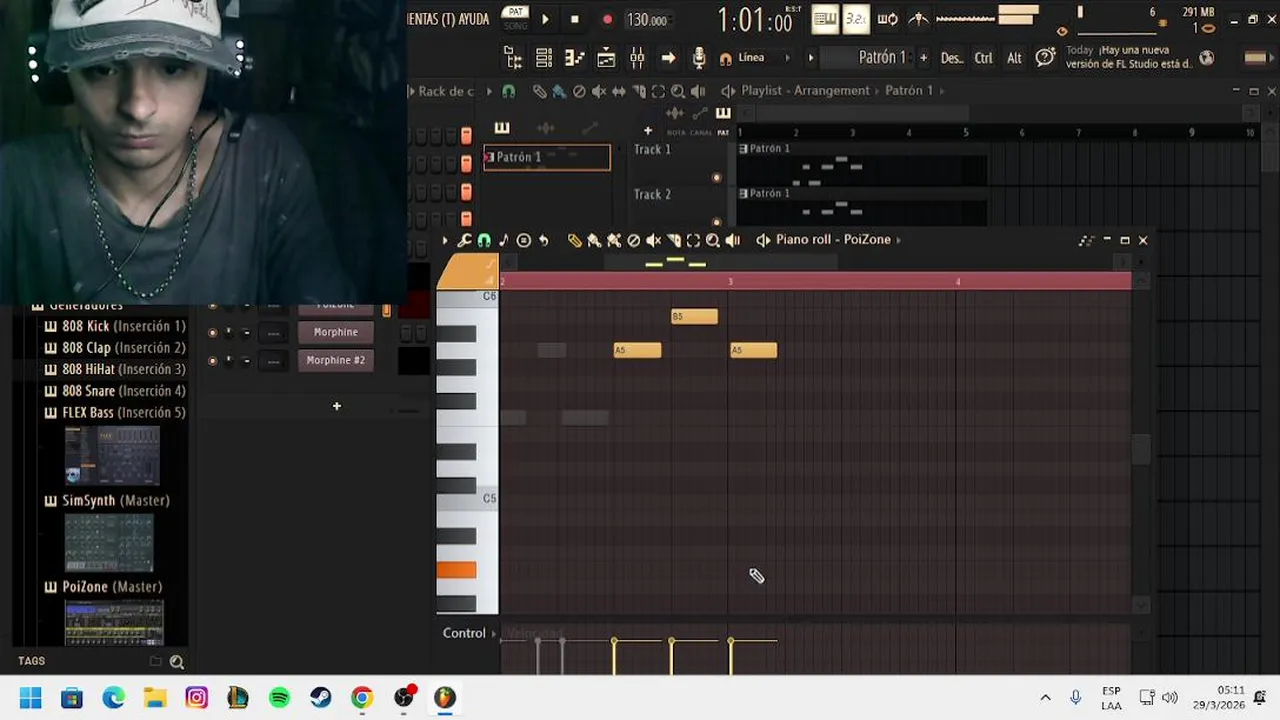Show hidden system tray icons
1280x720 pixels.
[1045, 698]
